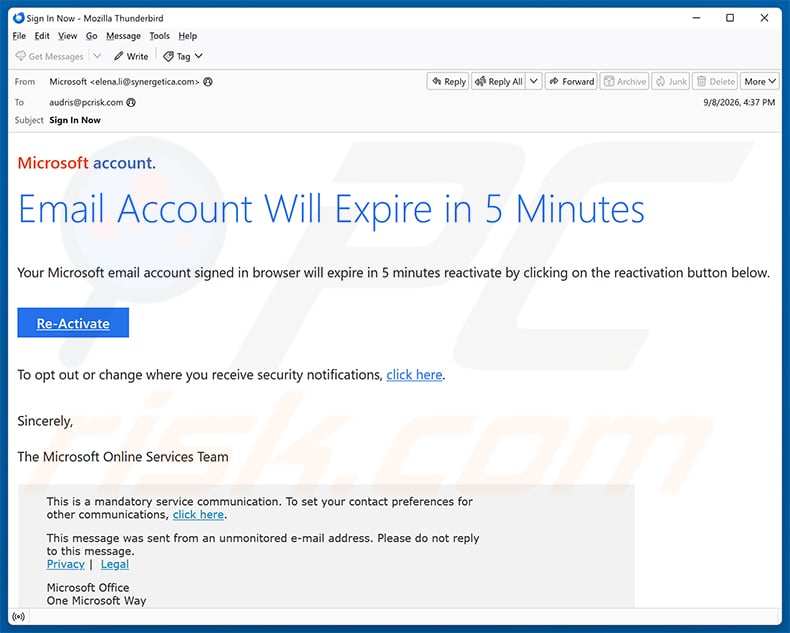This screenshot has height=633, width=790.
Task: Open the More actions dropdown
Action: (x=760, y=81)
